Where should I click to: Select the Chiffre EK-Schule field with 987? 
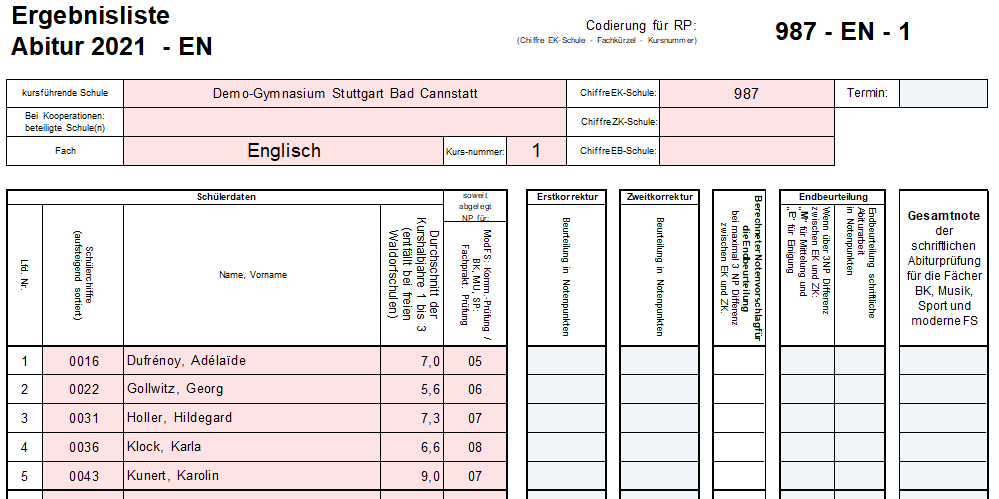pos(746,94)
